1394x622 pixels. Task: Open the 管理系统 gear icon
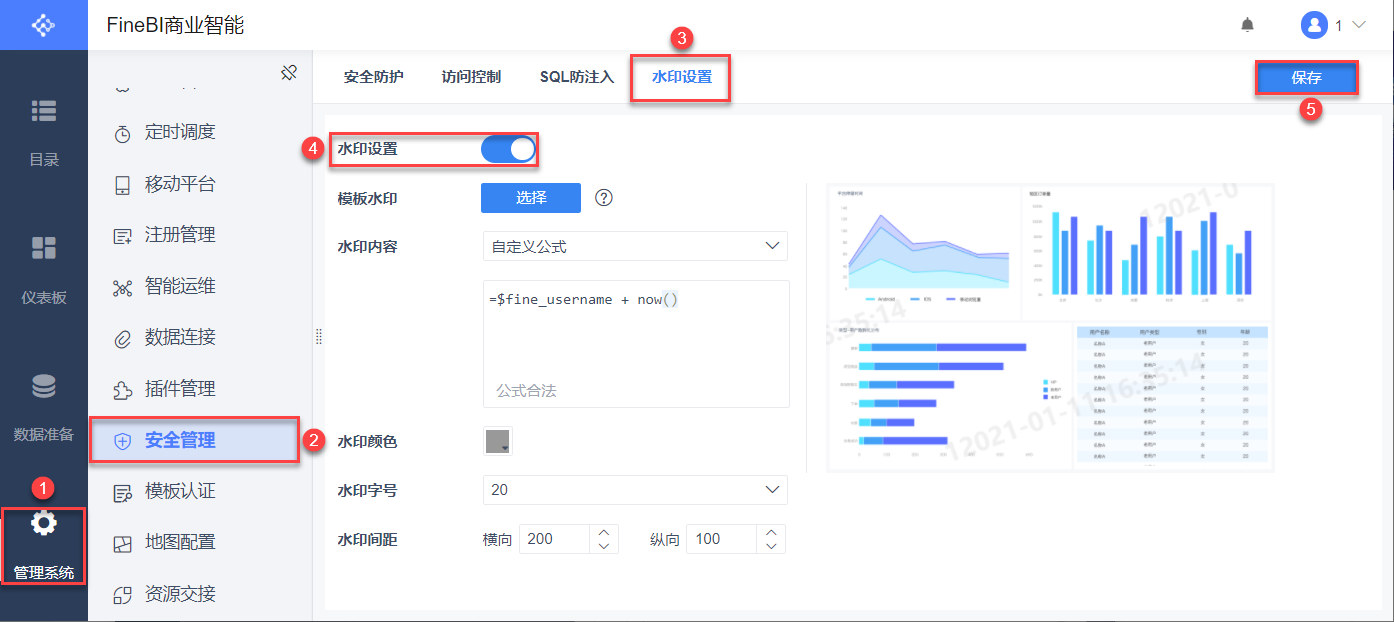[44, 523]
